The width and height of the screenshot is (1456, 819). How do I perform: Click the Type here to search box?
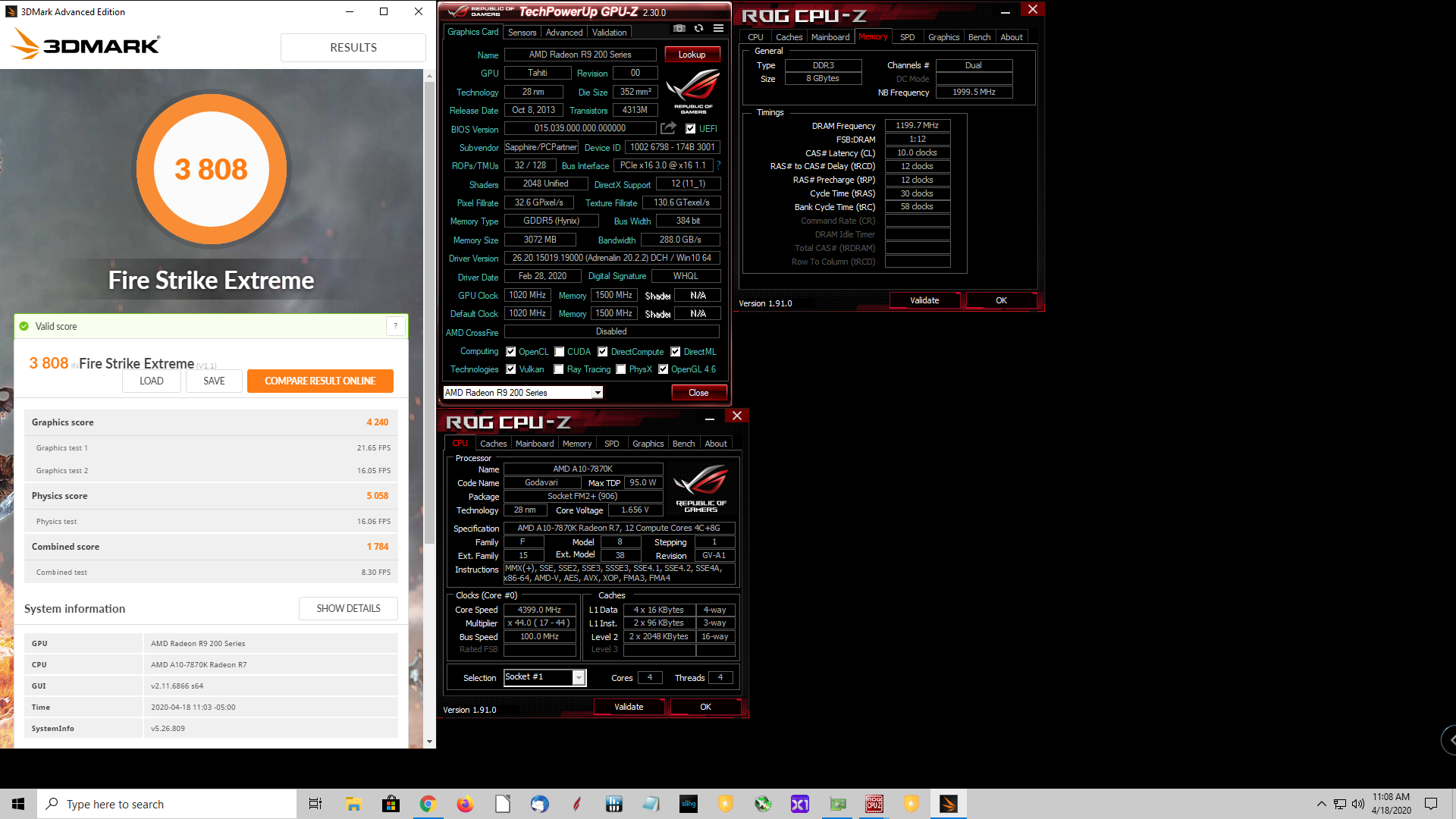[167, 804]
